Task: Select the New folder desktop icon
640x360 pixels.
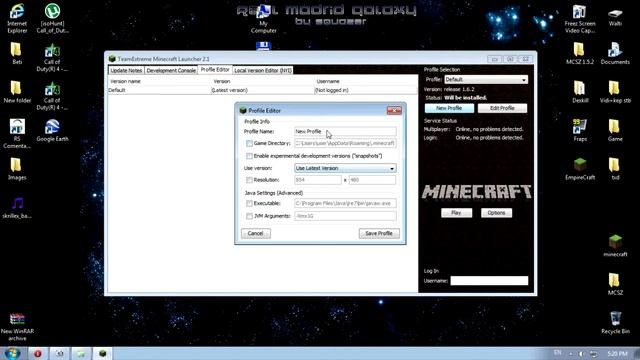Action: tap(17, 91)
